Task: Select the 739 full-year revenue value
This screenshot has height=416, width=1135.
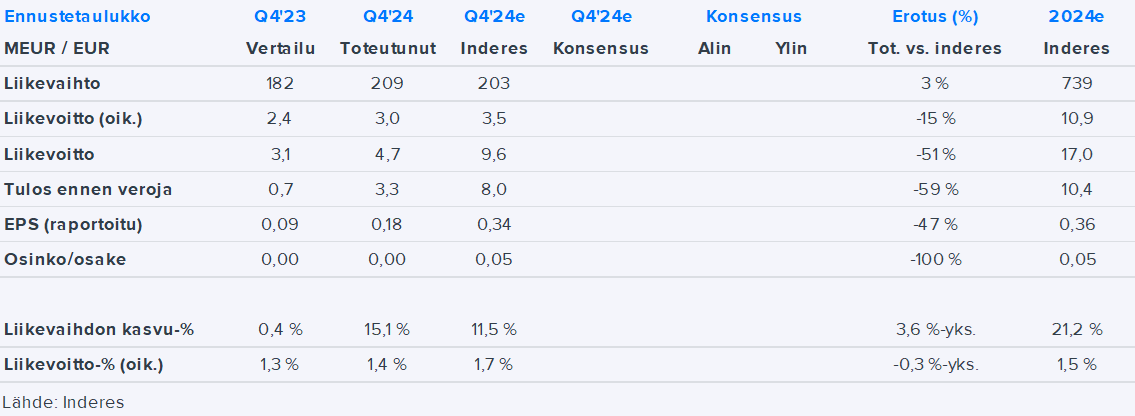Action: [1079, 84]
